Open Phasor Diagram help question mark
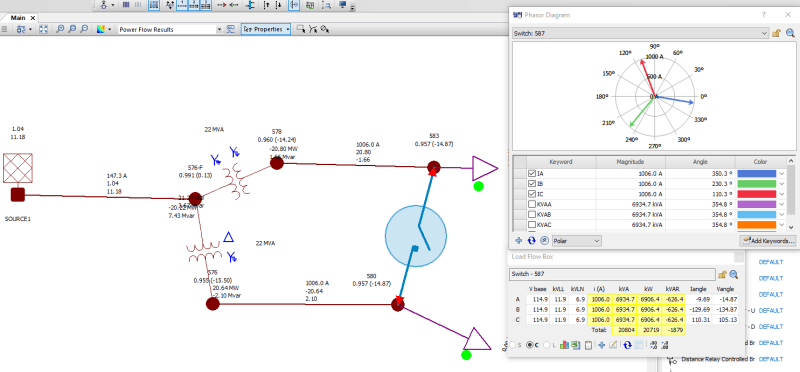 (x=764, y=15)
